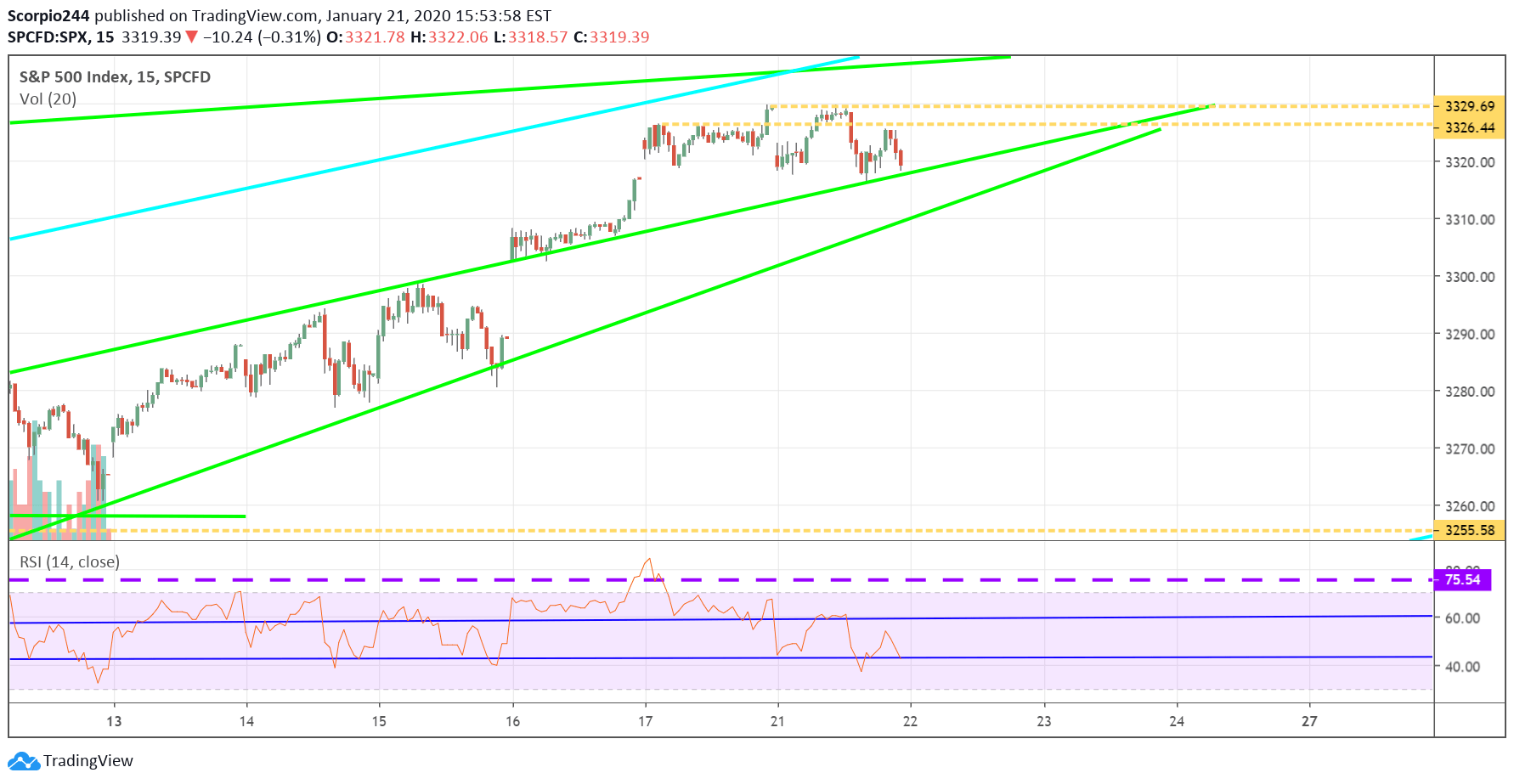Select the SPCFD:SPX, 15 symbol header

coord(61,37)
